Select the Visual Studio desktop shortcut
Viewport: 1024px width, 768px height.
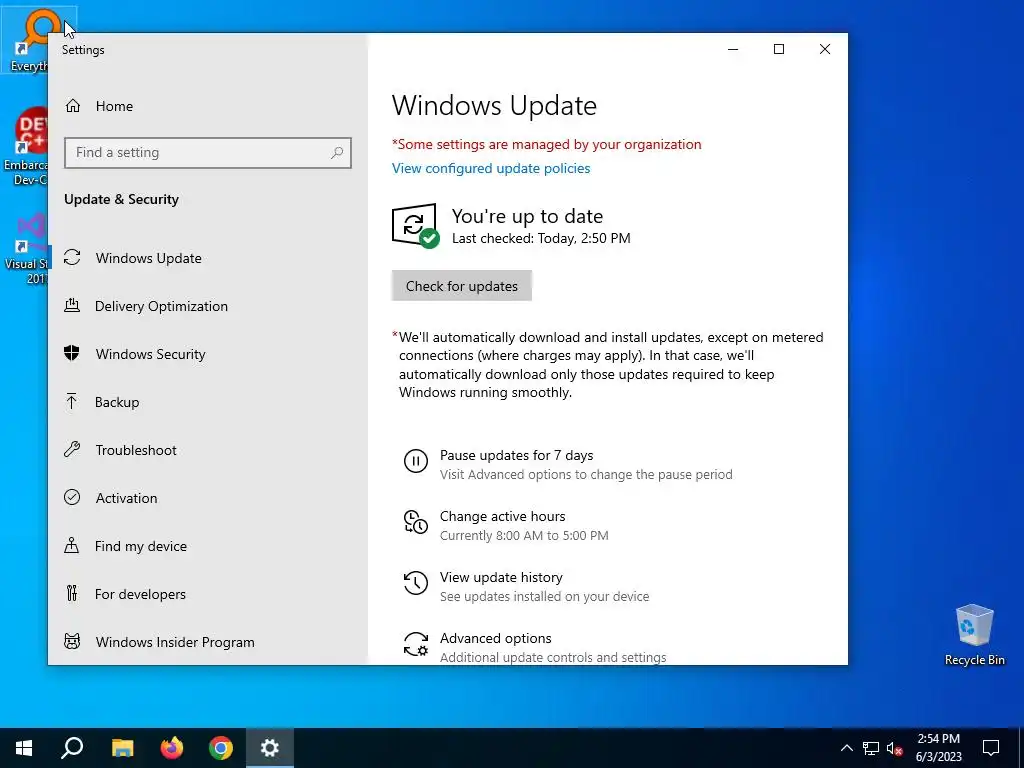coord(25,248)
